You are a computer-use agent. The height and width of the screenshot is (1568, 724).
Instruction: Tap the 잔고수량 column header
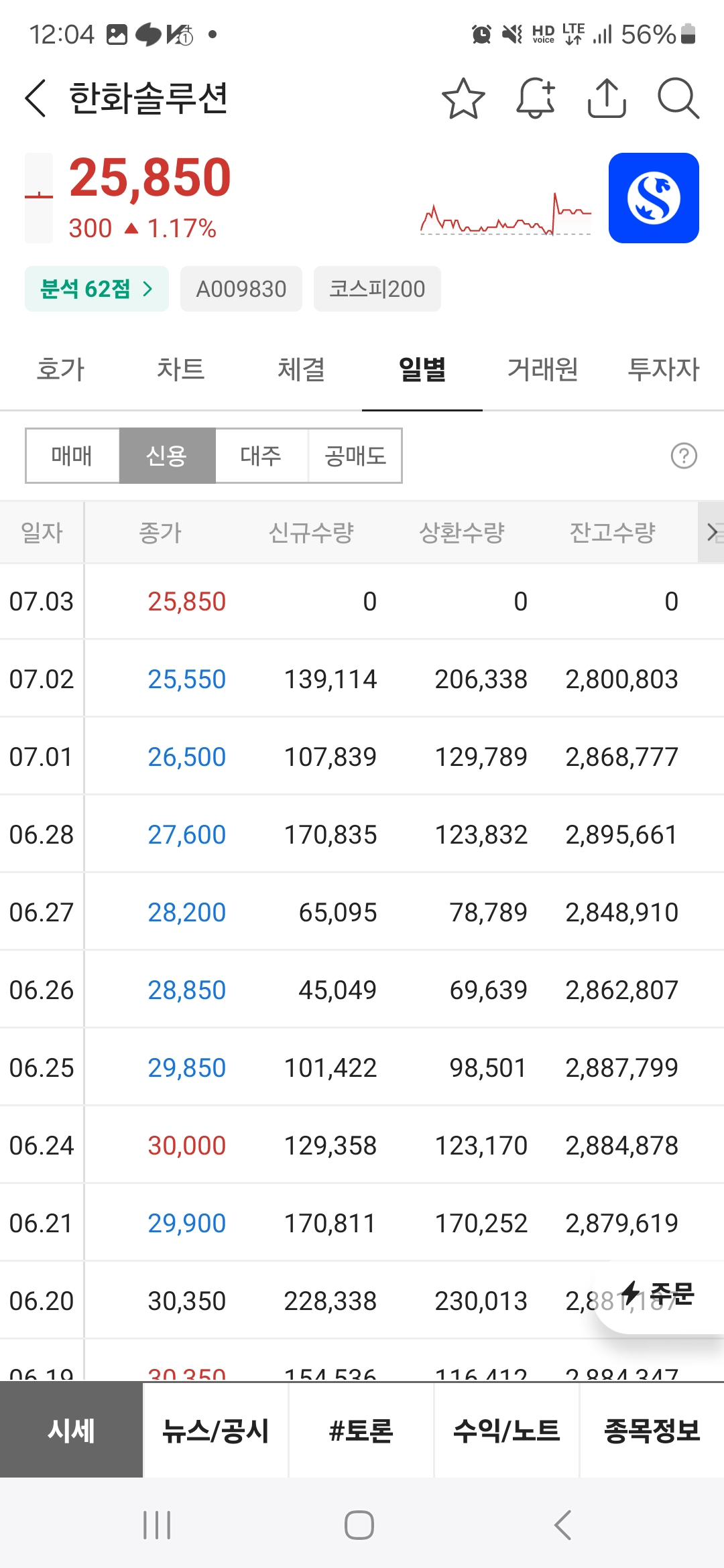[x=613, y=533]
